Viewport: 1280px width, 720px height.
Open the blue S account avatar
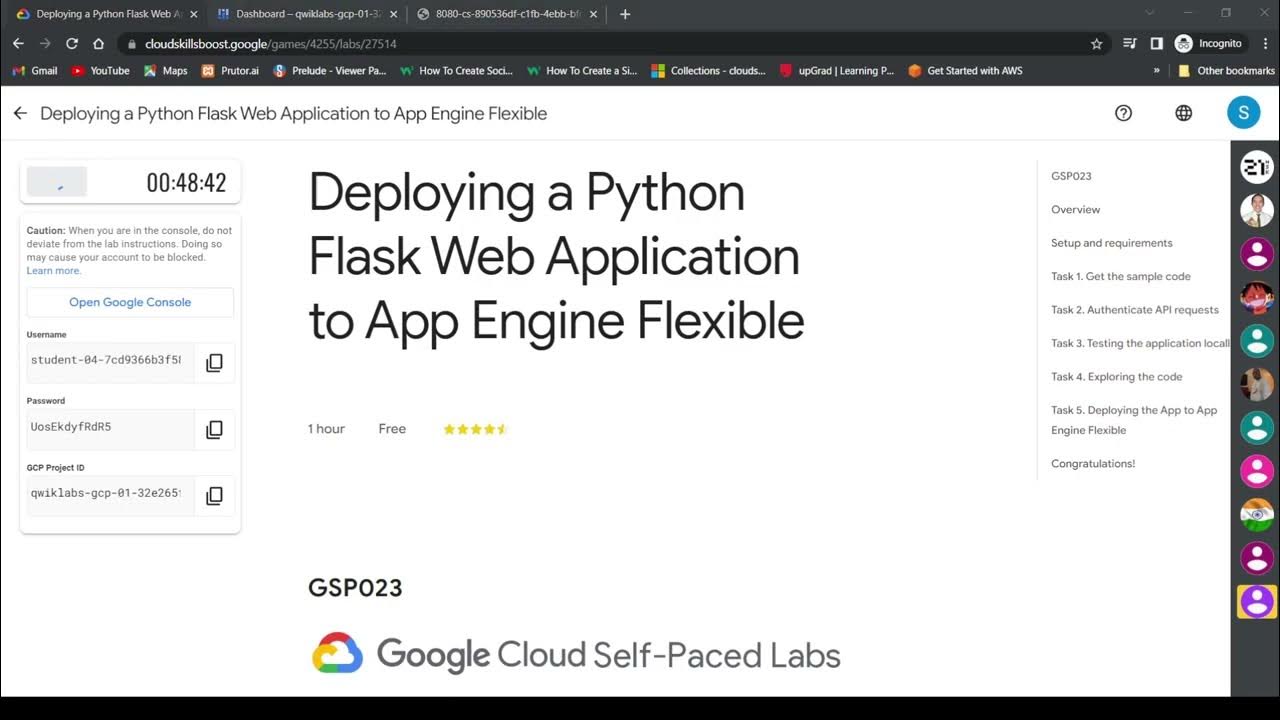coord(1243,113)
